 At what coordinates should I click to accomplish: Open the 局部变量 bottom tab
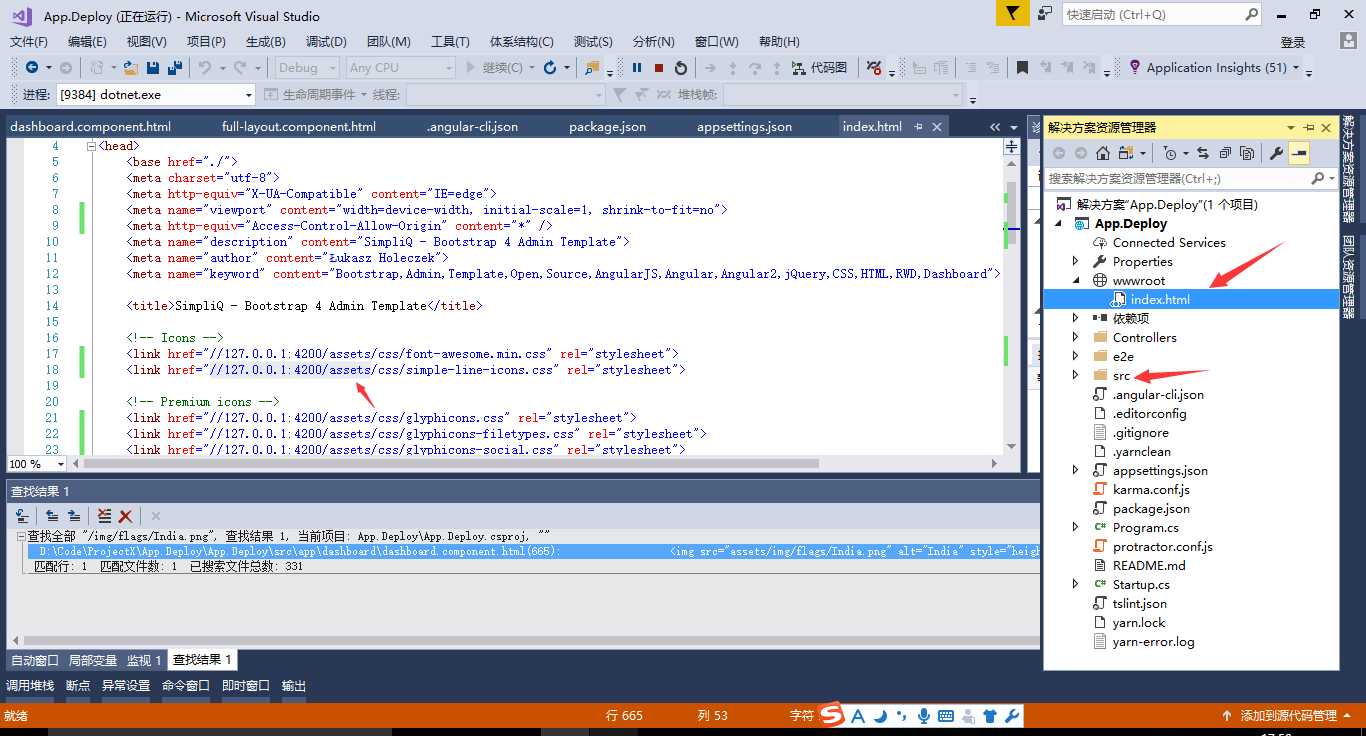(92, 660)
